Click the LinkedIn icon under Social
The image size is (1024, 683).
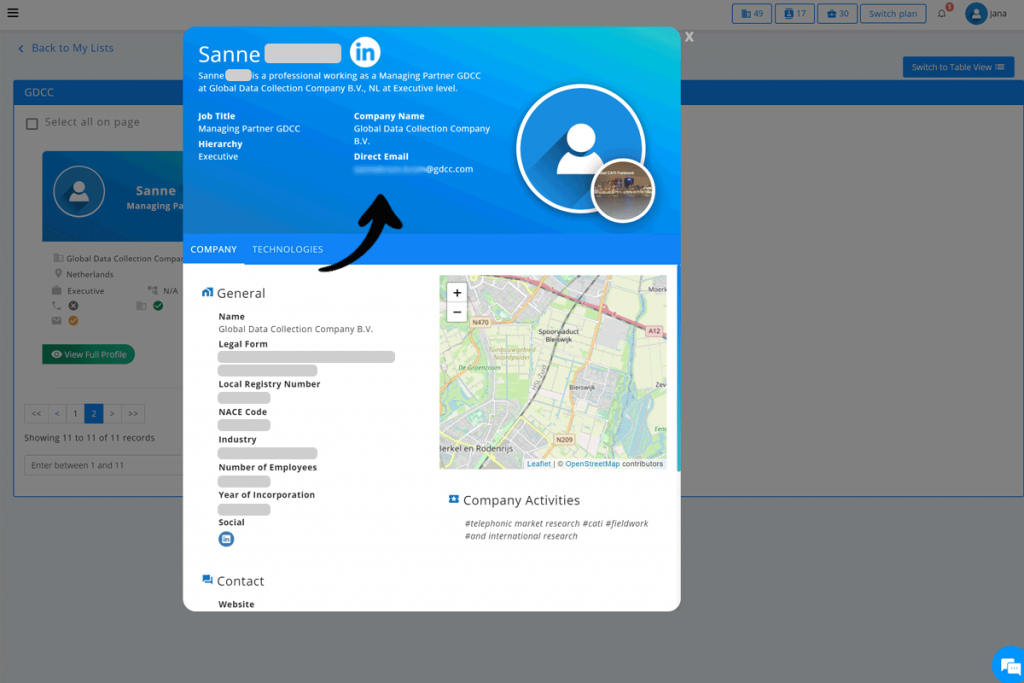click(226, 539)
